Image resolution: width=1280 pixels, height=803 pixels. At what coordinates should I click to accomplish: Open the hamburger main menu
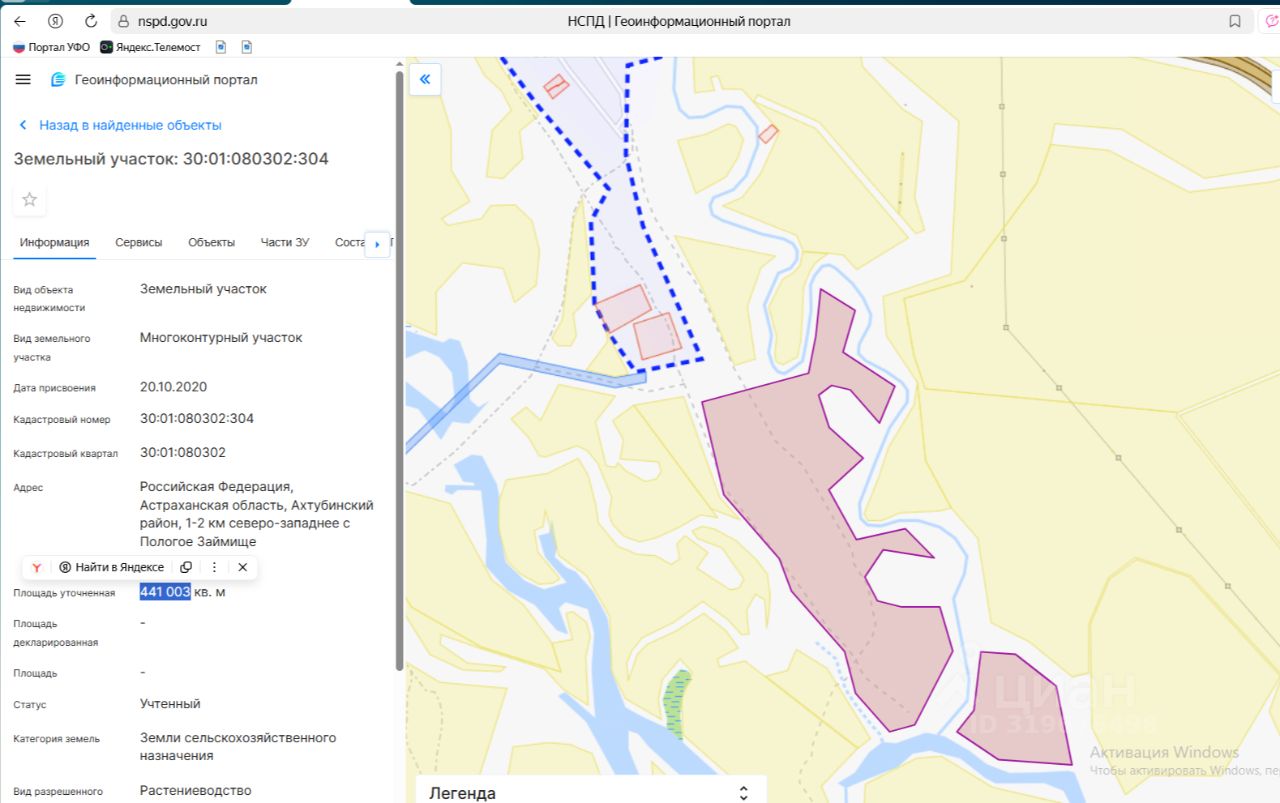pyautogui.click(x=24, y=79)
